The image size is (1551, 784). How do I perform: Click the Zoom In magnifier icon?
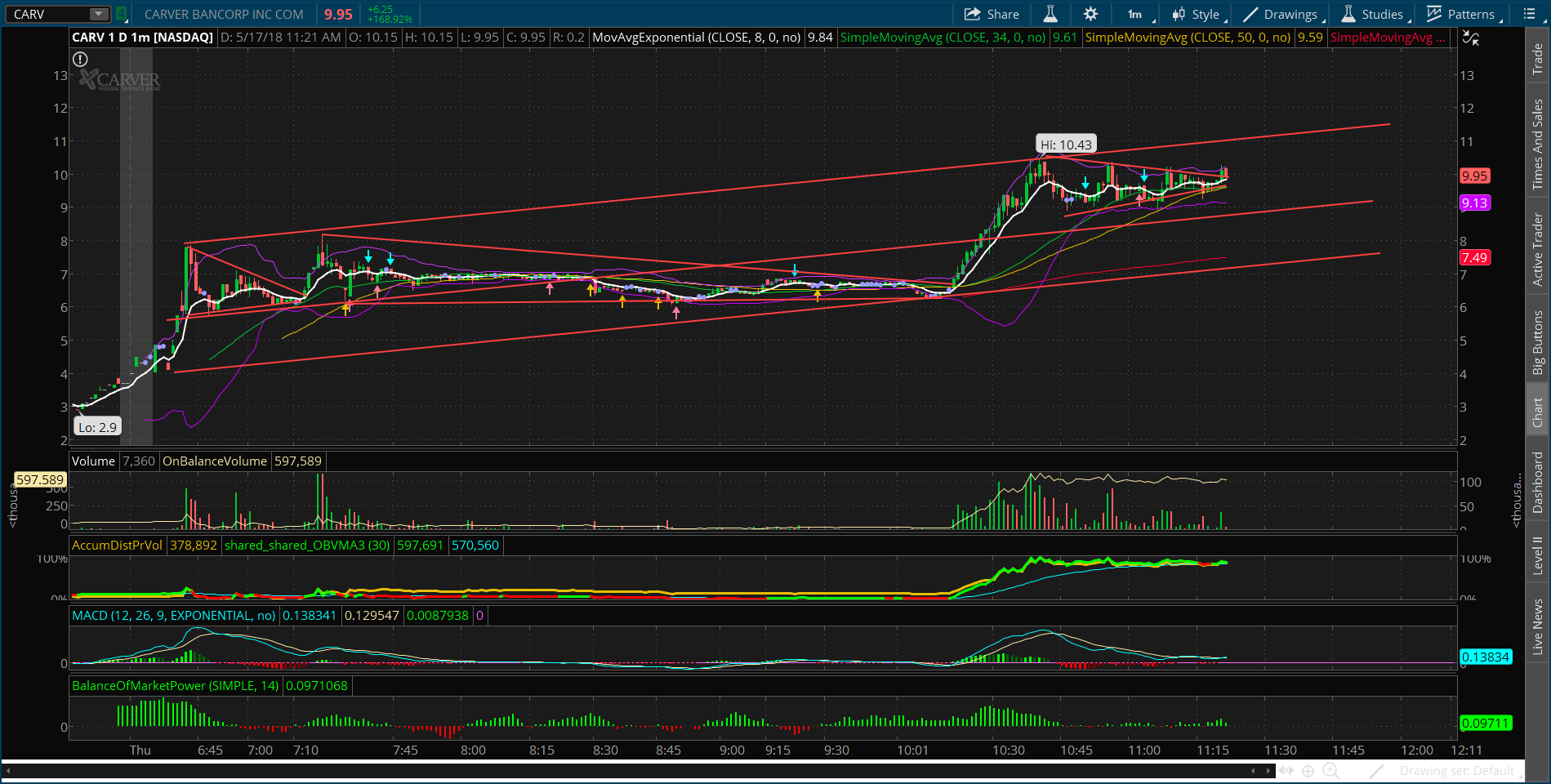[x=1330, y=770]
